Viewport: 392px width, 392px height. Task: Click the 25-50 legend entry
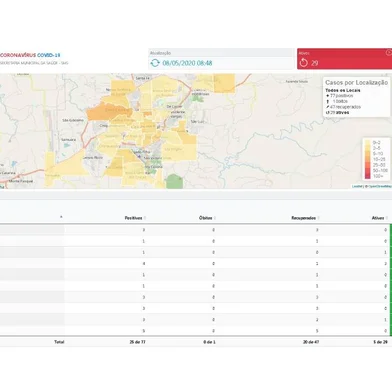click(379, 165)
